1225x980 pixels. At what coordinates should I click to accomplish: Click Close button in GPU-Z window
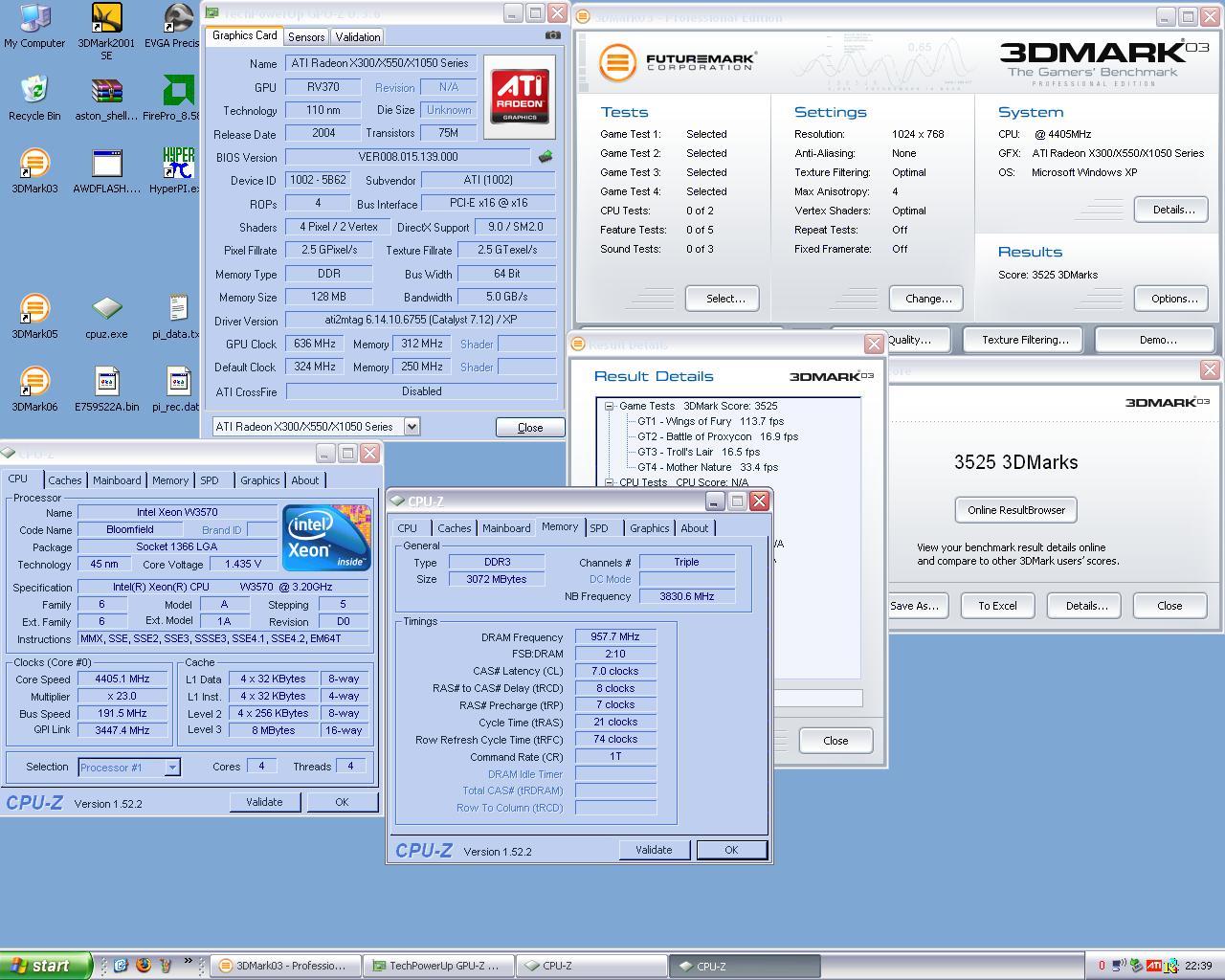coord(530,428)
